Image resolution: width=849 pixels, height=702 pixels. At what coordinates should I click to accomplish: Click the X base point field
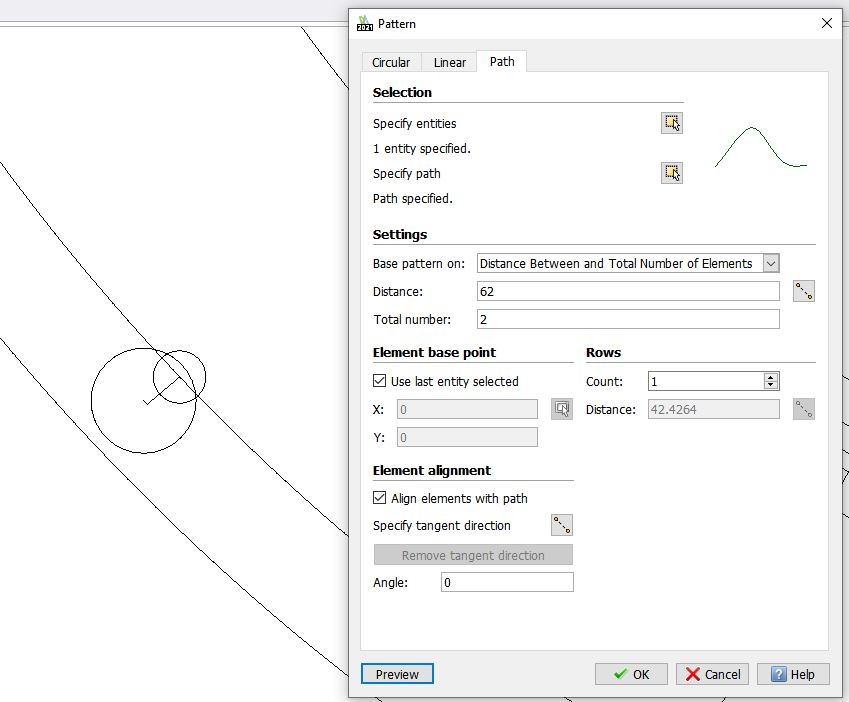467,409
